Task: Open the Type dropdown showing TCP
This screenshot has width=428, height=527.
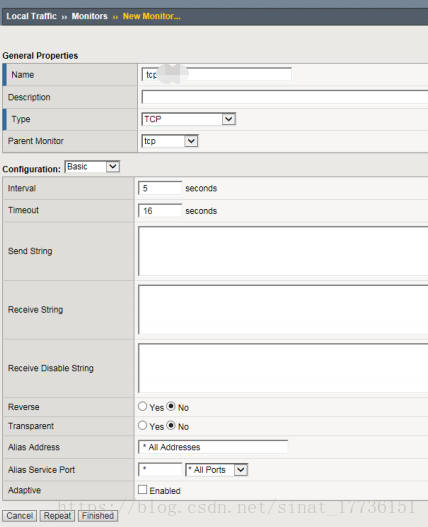Action: [189, 119]
